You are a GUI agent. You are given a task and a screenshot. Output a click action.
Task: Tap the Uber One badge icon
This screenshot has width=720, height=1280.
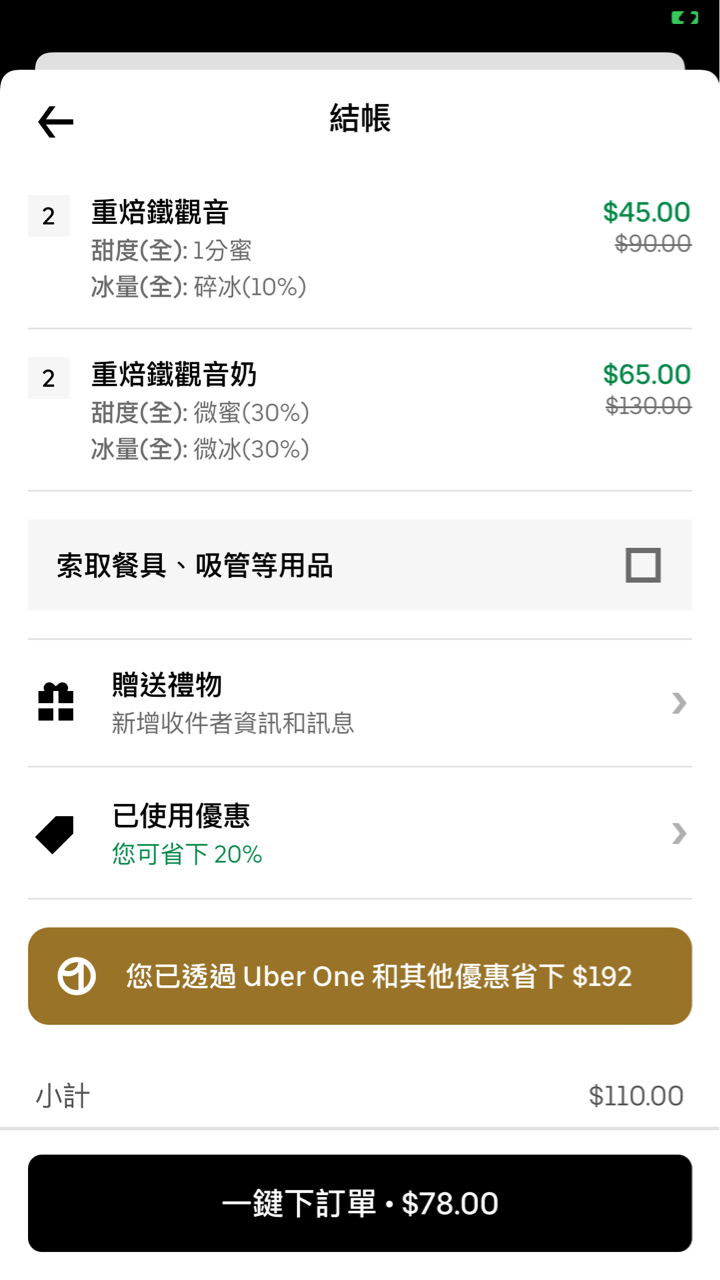[77, 976]
